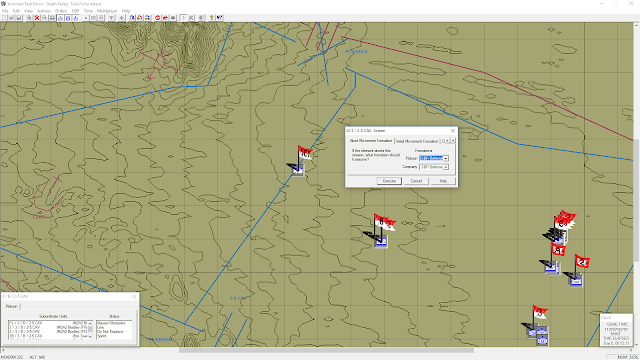This screenshot has width=640, height=360.
Task: Click the red X delete toolbar icon
Action: click(x=37, y=18)
